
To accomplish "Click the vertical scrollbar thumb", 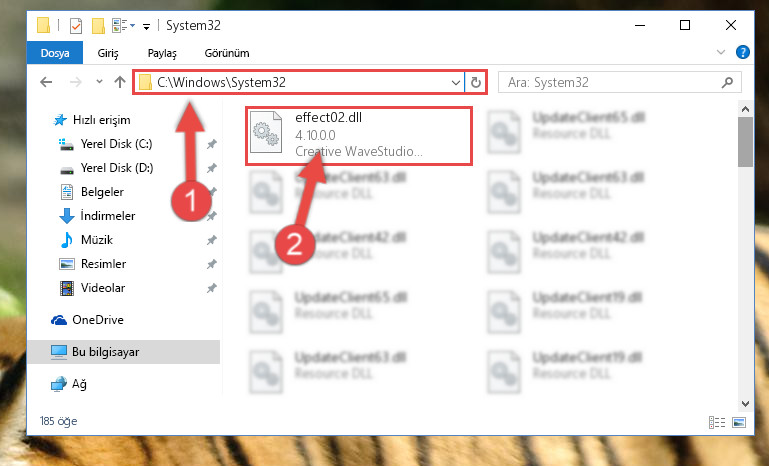I will coord(745,142).
